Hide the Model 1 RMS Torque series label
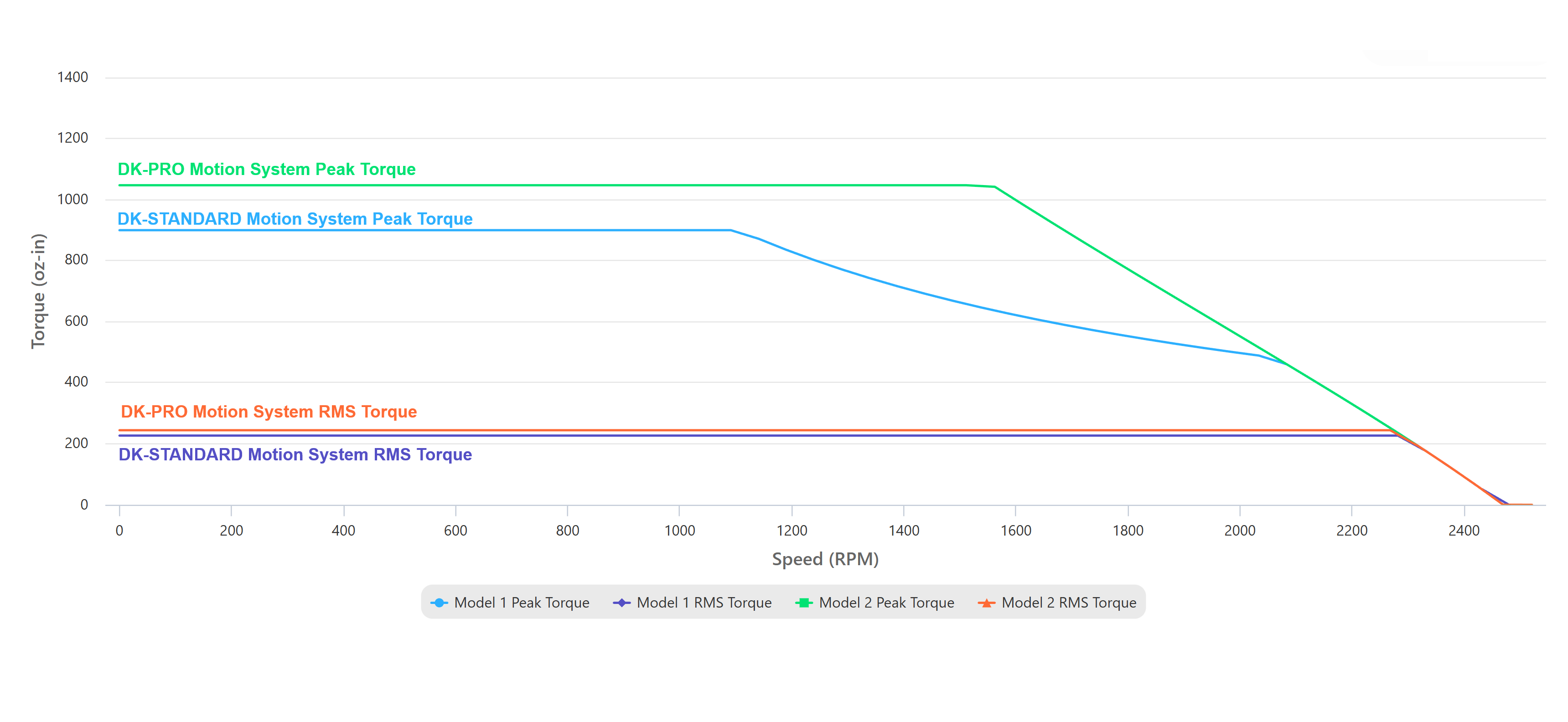Viewport: 1568px width, 722px height. click(704, 603)
